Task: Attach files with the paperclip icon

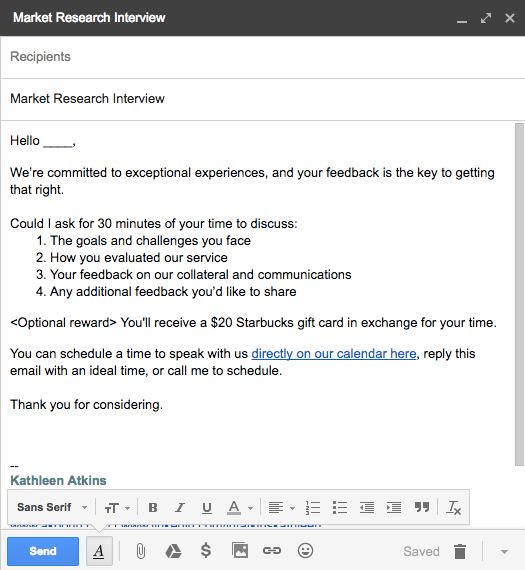Action: coord(141,551)
